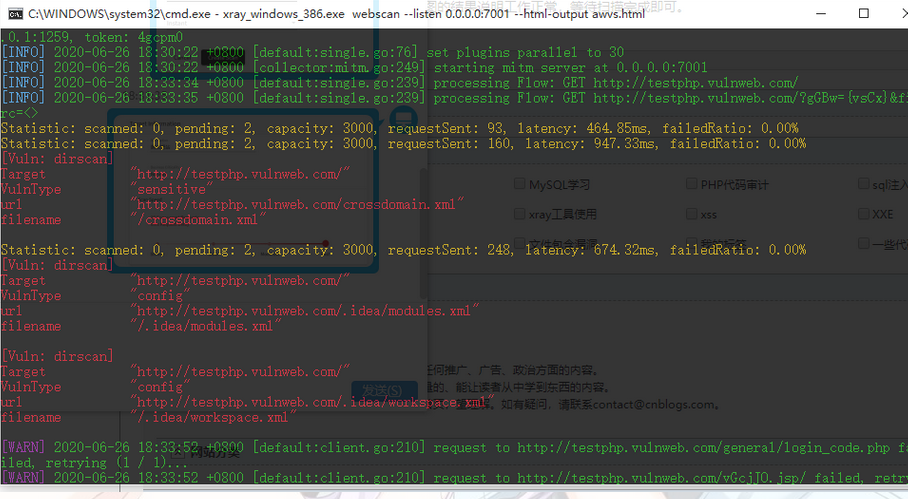Tick the MySQL学习 checkbox

tap(519, 184)
